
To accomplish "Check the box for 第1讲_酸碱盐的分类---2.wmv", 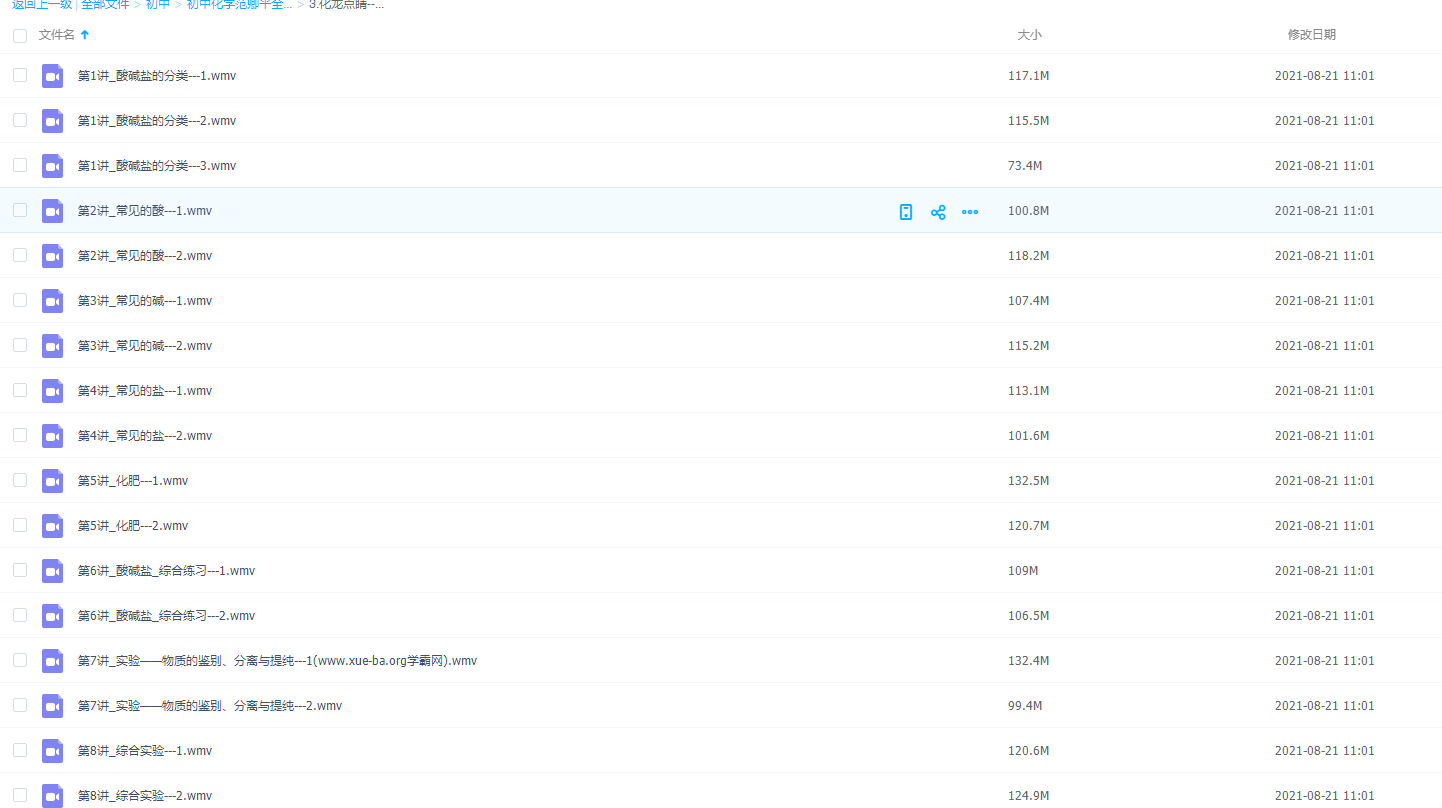I will (x=20, y=120).
